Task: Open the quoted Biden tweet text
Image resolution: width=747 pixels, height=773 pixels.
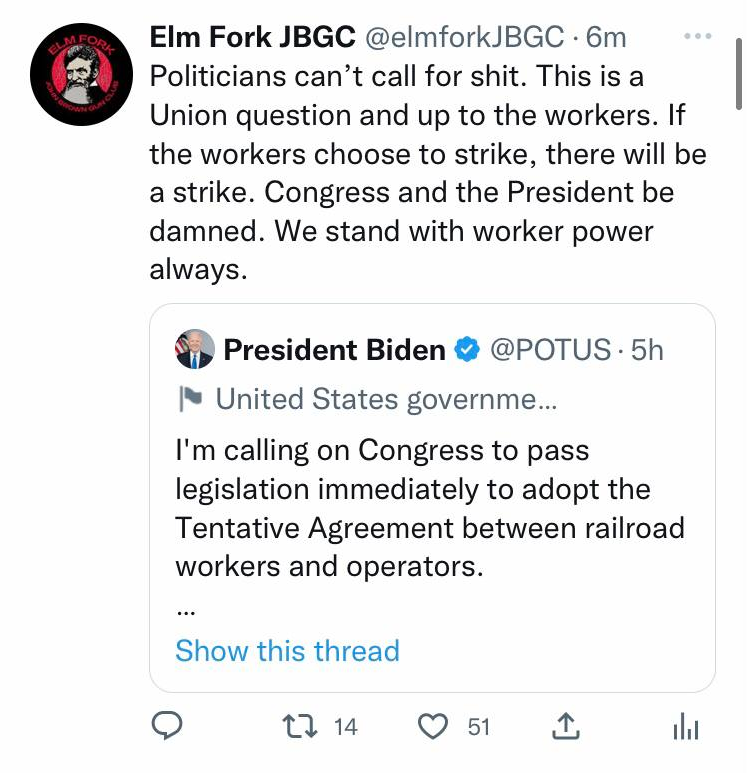Action: 430,508
